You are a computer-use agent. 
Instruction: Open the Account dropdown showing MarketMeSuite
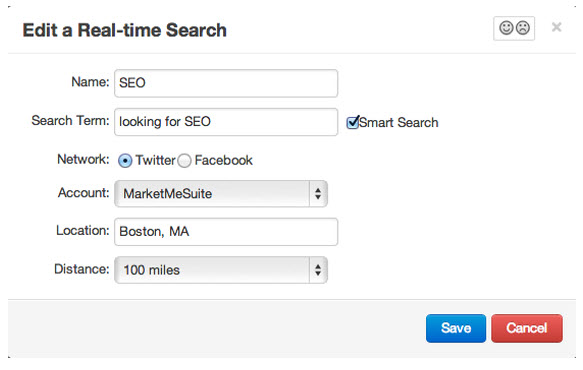[221, 194]
